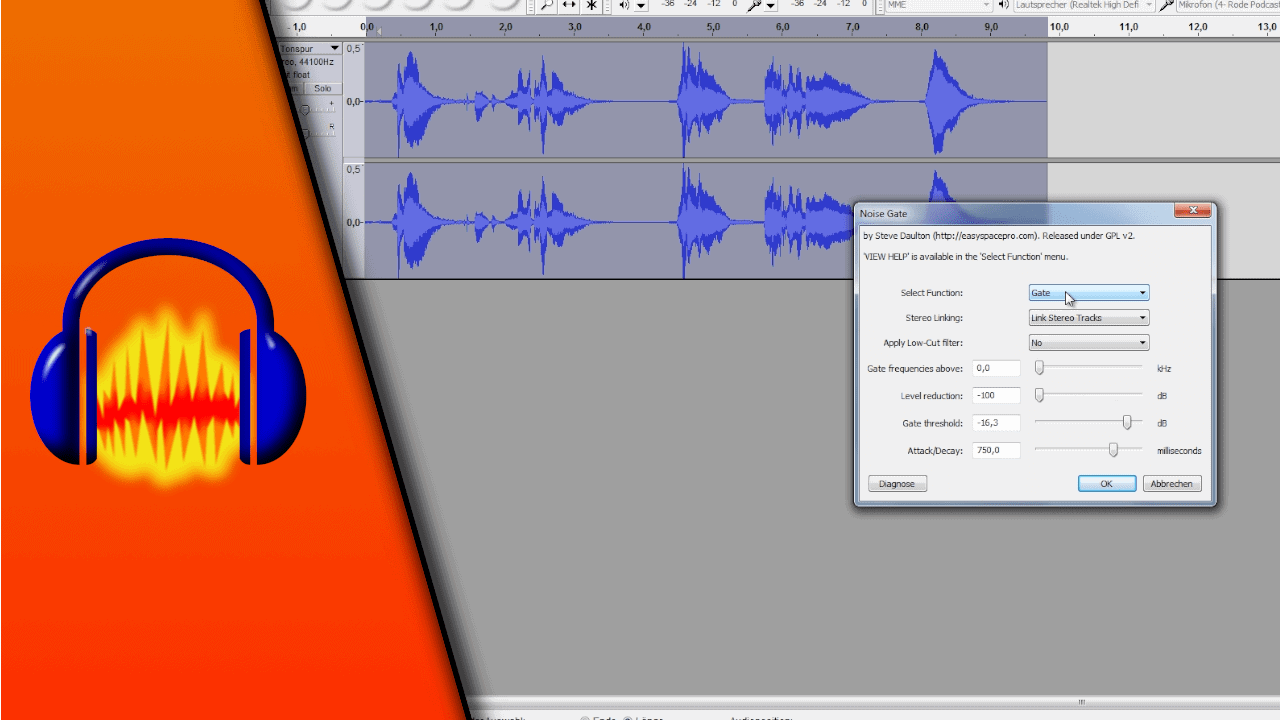Screen dimensions: 1280x720
Task: Select the Zoom In magnifier tool
Action: [546, 5]
